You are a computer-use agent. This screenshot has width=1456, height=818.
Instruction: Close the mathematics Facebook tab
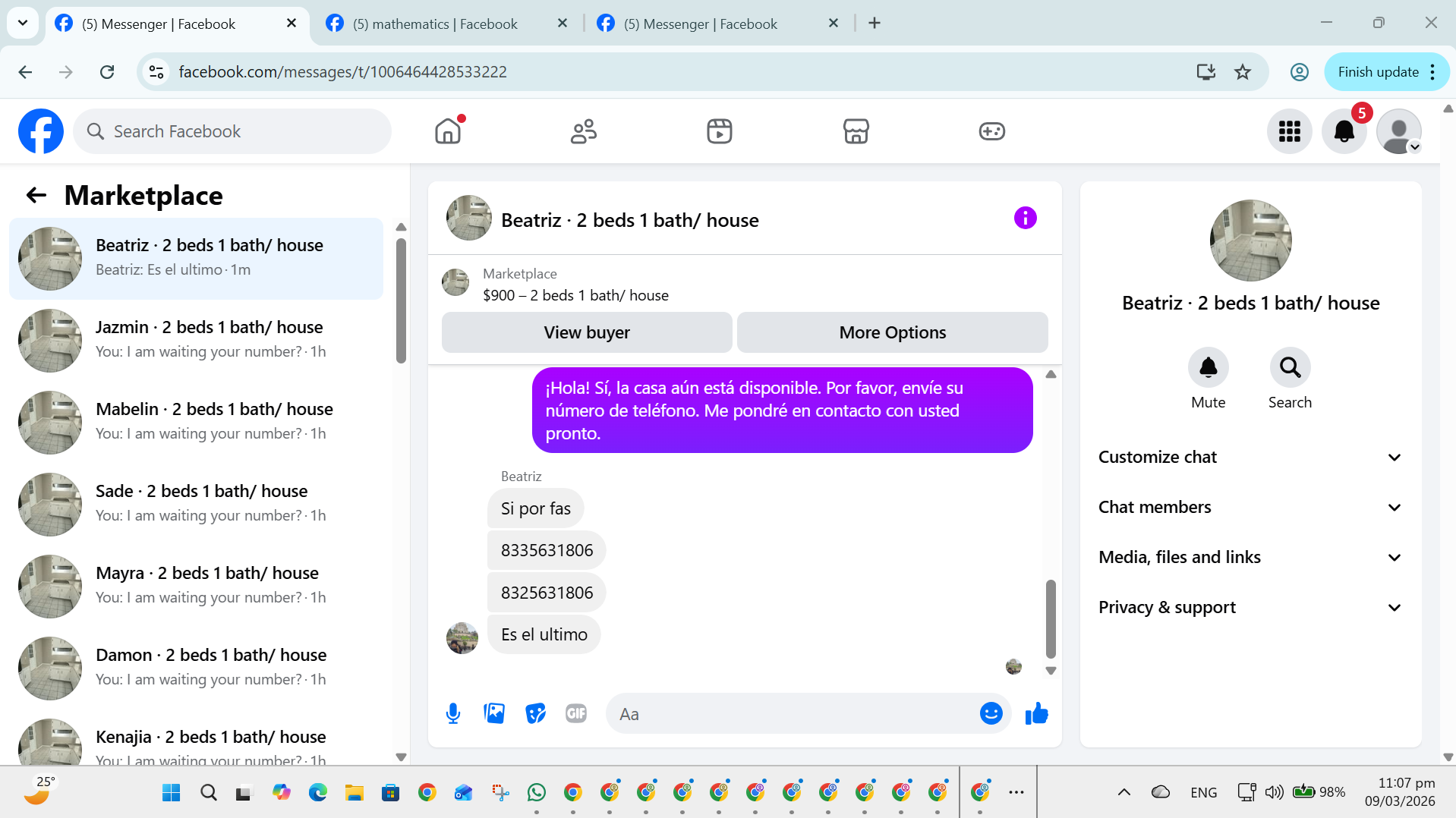pyautogui.click(x=563, y=24)
